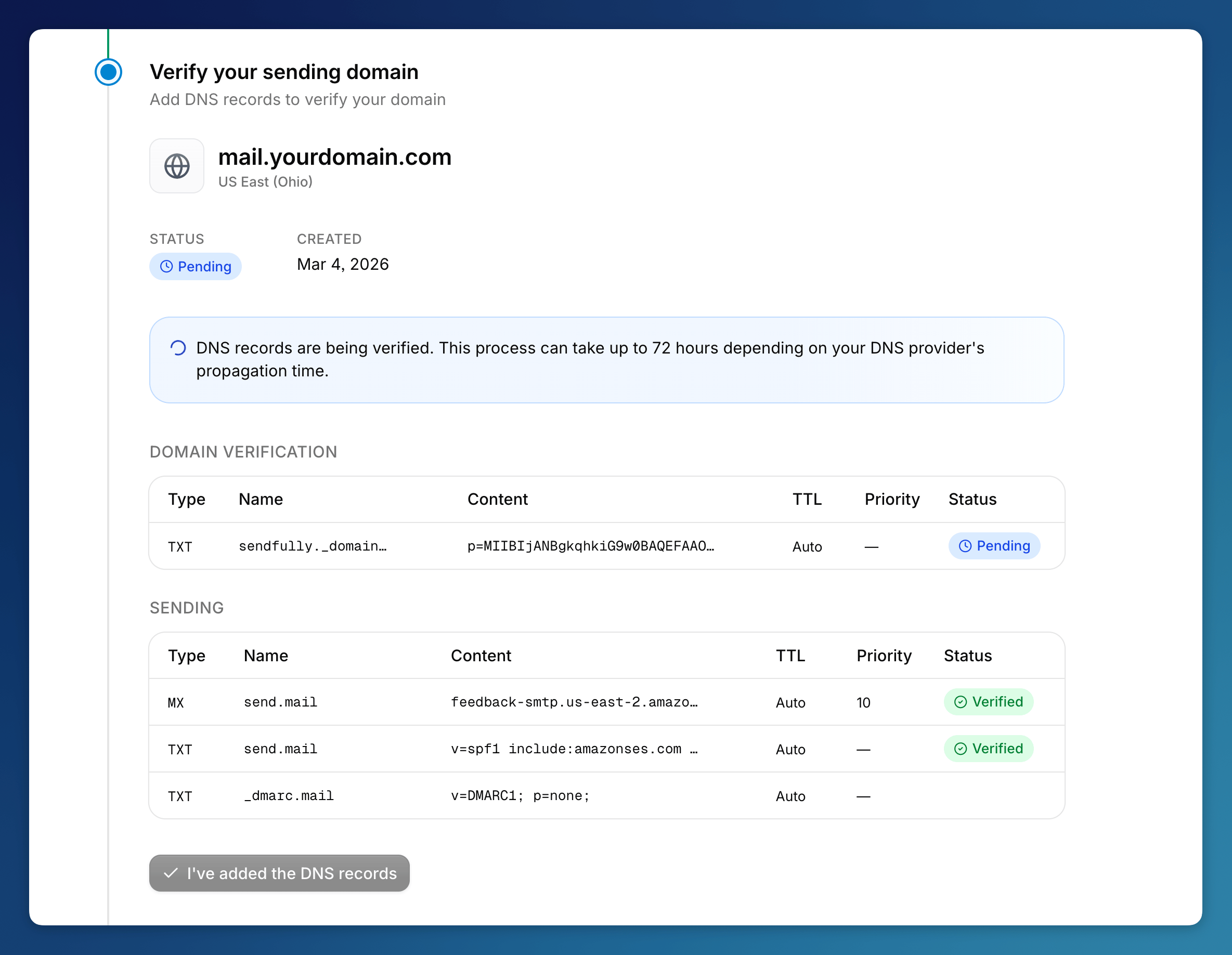The height and width of the screenshot is (955, 1232).
Task: Expand the truncated sendfully._domain name cell
Action: pos(313,546)
